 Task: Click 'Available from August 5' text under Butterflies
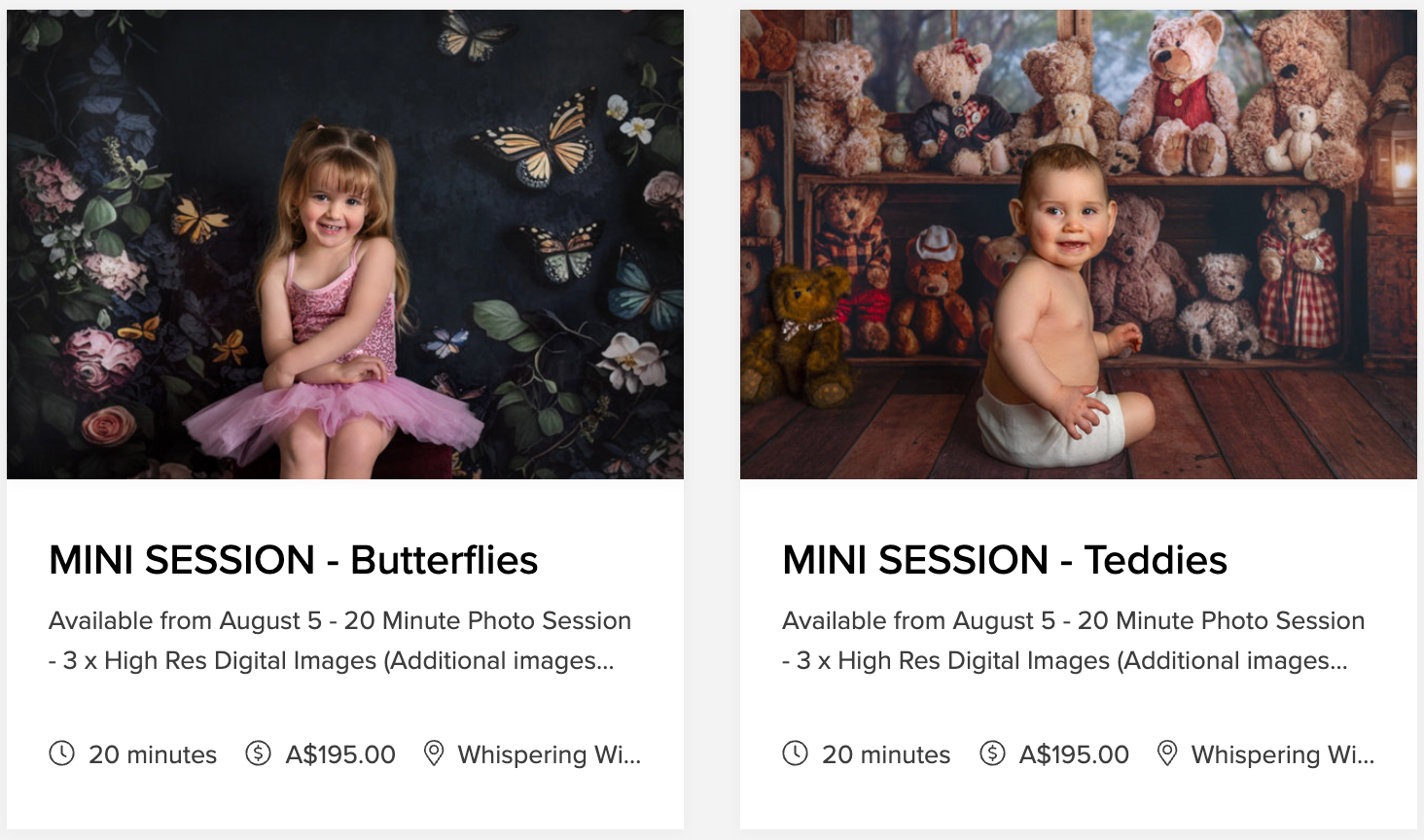[185, 620]
